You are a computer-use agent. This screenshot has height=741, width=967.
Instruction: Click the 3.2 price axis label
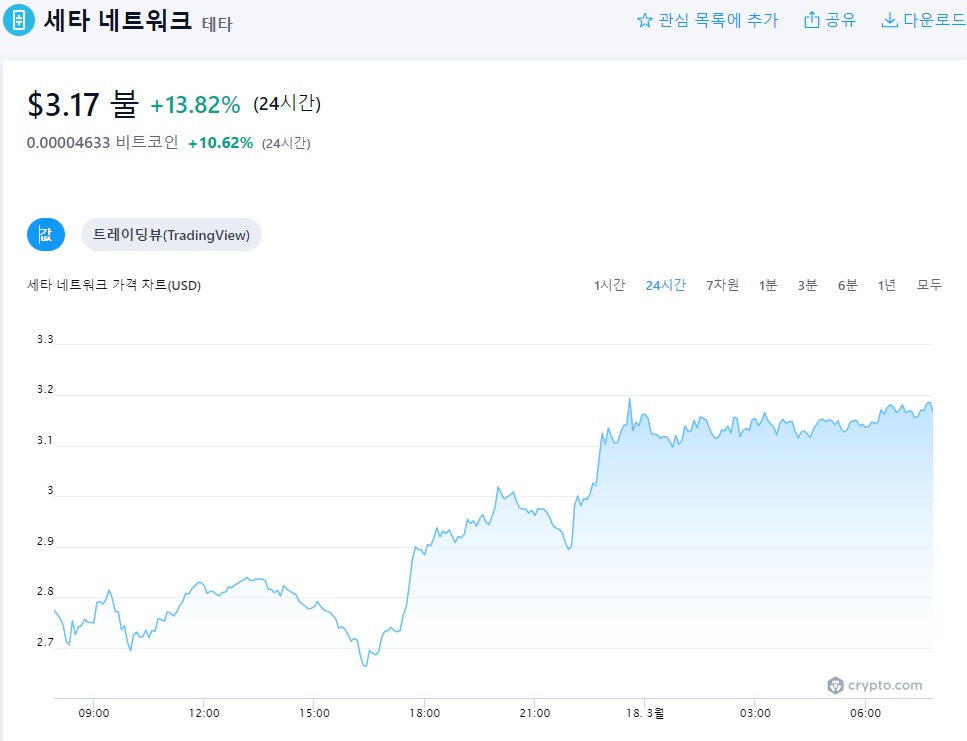pyautogui.click(x=45, y=390)
